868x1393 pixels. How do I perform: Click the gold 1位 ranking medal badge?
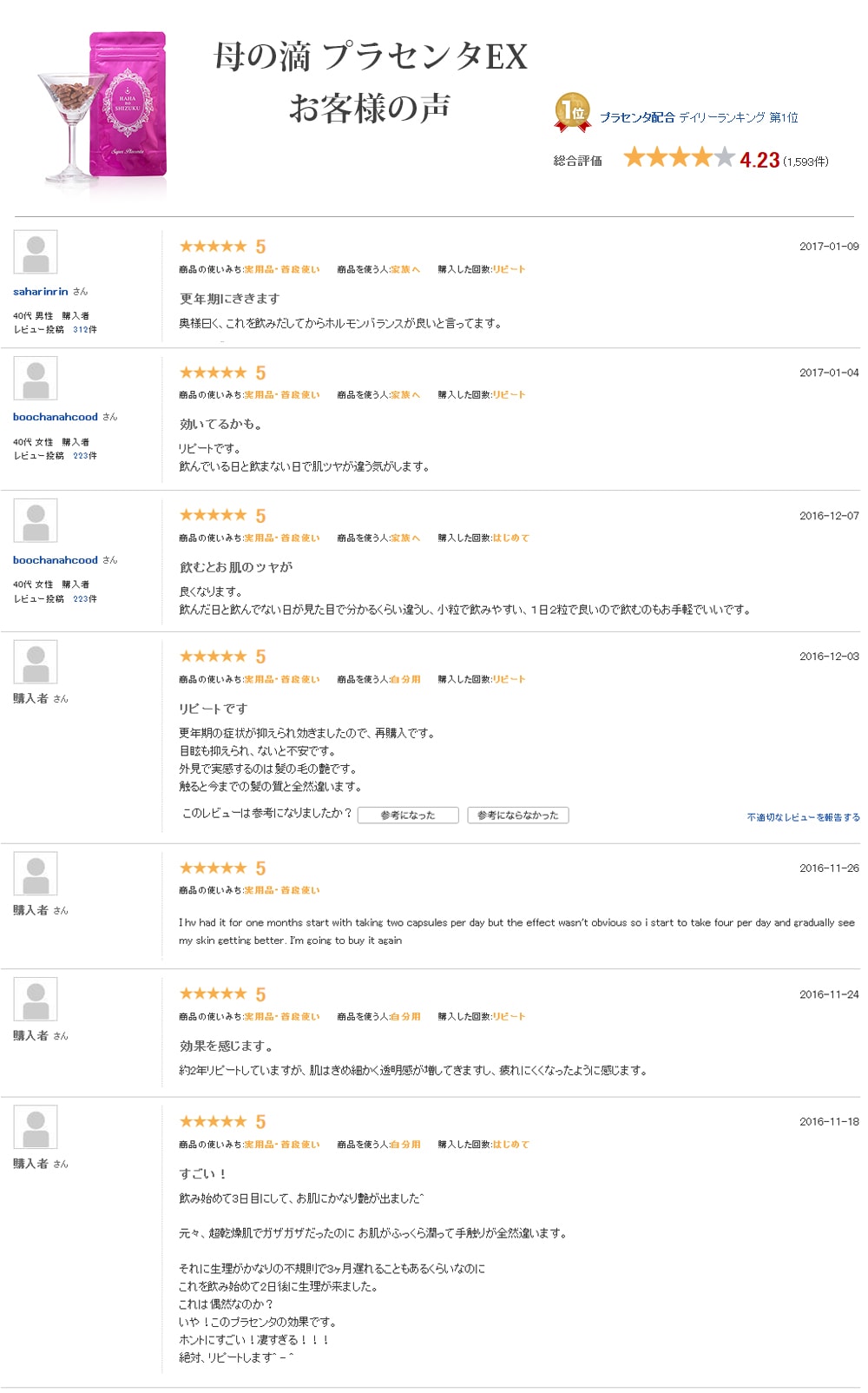pyautogui.click(x=572, y=113)
